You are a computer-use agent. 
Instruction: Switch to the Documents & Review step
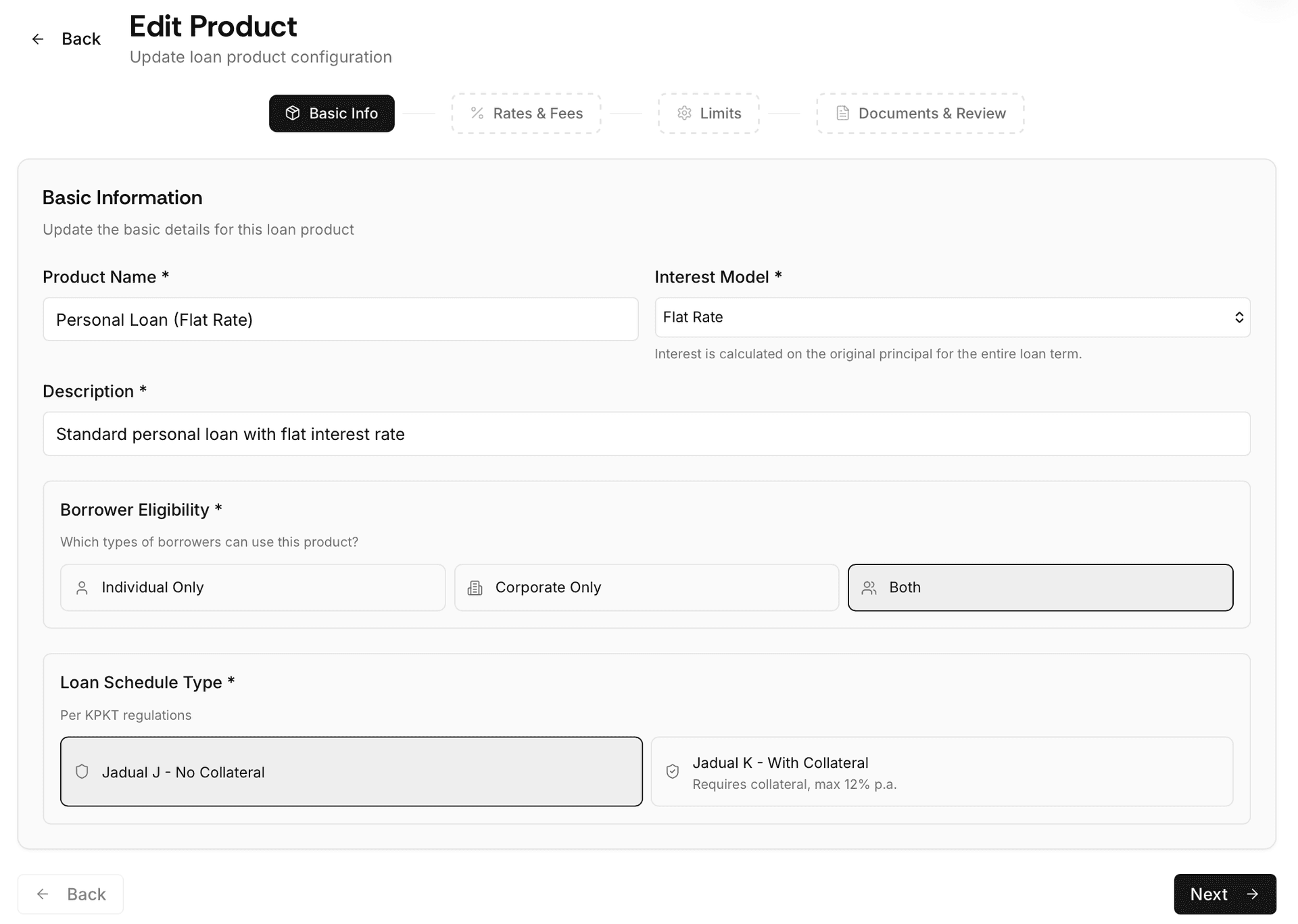coord(919,113)
